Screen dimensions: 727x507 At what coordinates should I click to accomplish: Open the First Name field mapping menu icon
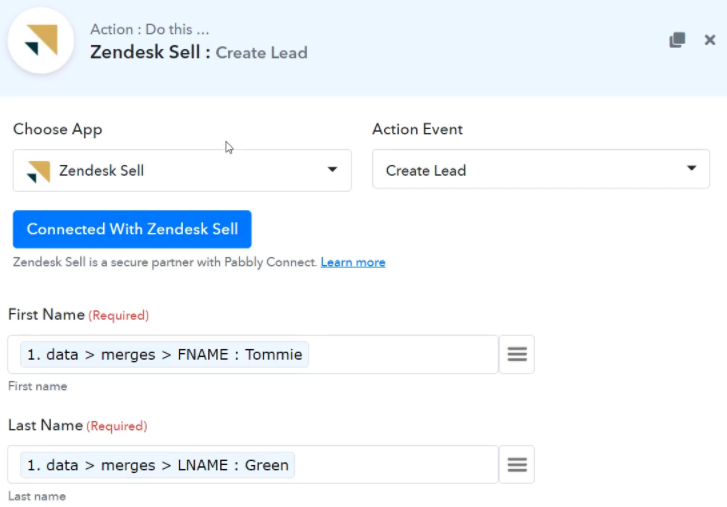click(517, 355)
